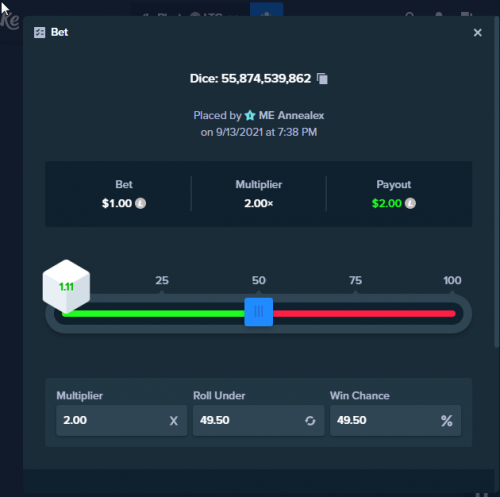The width and height of the screenshot is (500, 497).
Task: Click the dice result cube showing 1.11
Action: (66, 287)
